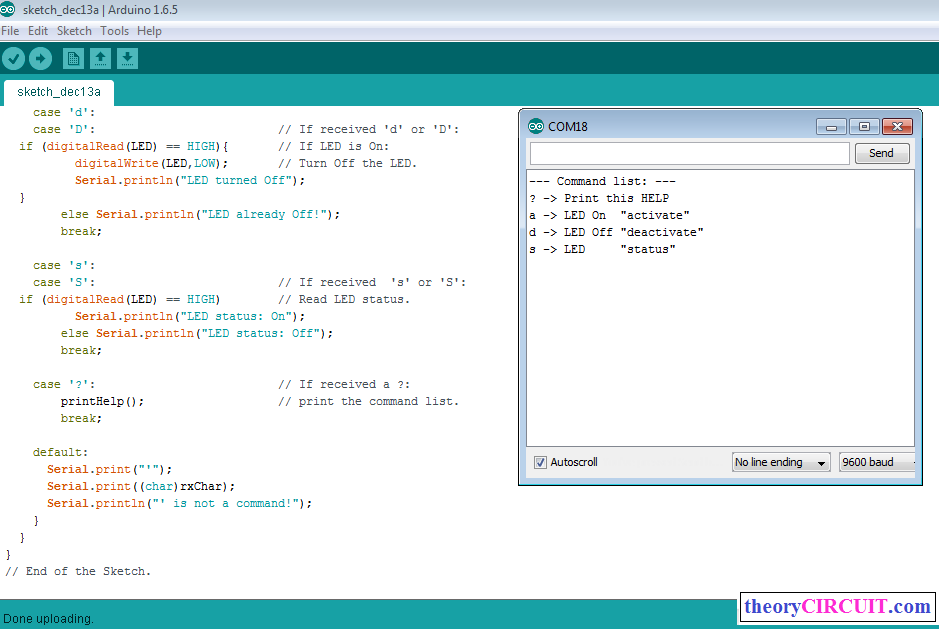Screen dimensions: 939x629
Task: Click the Save sketch down-arrow icon
Action: [x=127, y=59]
